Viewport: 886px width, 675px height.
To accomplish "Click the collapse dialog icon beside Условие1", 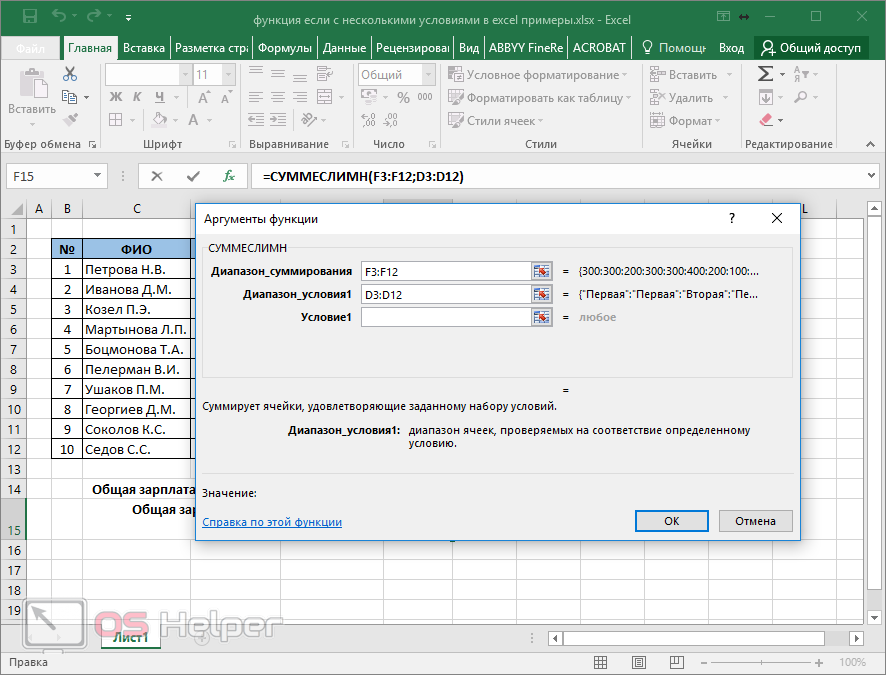I will point(542,317).
